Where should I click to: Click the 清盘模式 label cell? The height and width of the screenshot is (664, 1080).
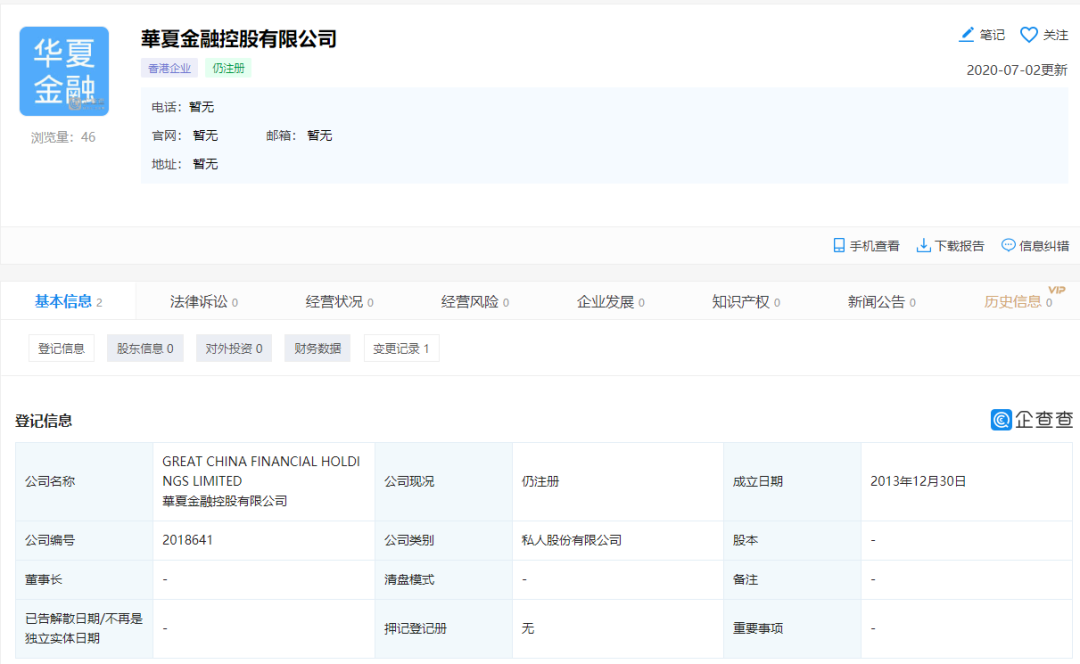coord(444,579)
